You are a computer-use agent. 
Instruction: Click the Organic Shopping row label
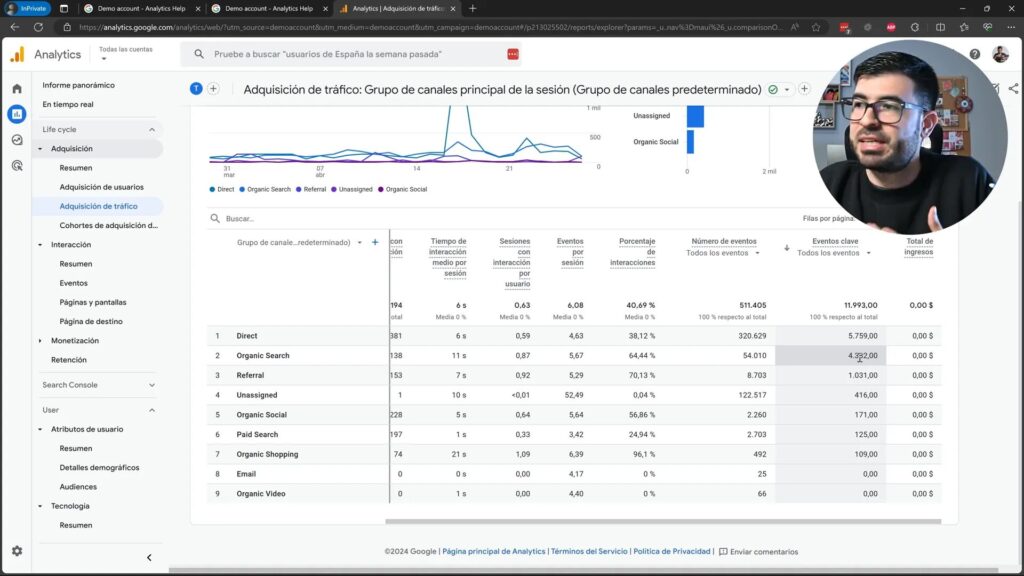click(267, 455)
